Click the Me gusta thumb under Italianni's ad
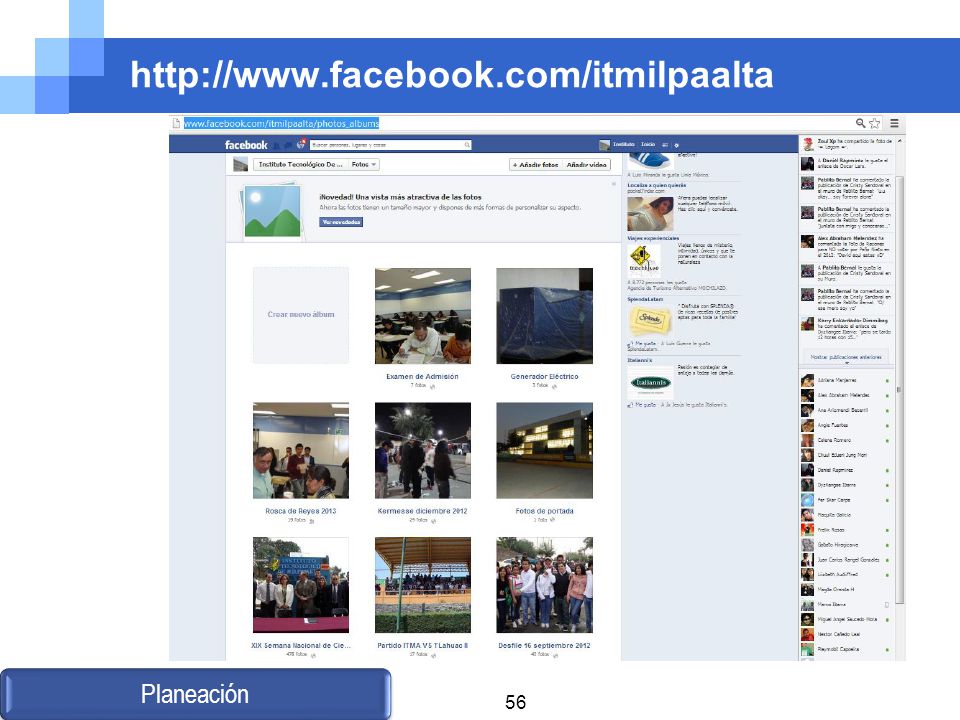Image resolution: width=960 pixels, height=720 pixels. click(x=630, y=405)
